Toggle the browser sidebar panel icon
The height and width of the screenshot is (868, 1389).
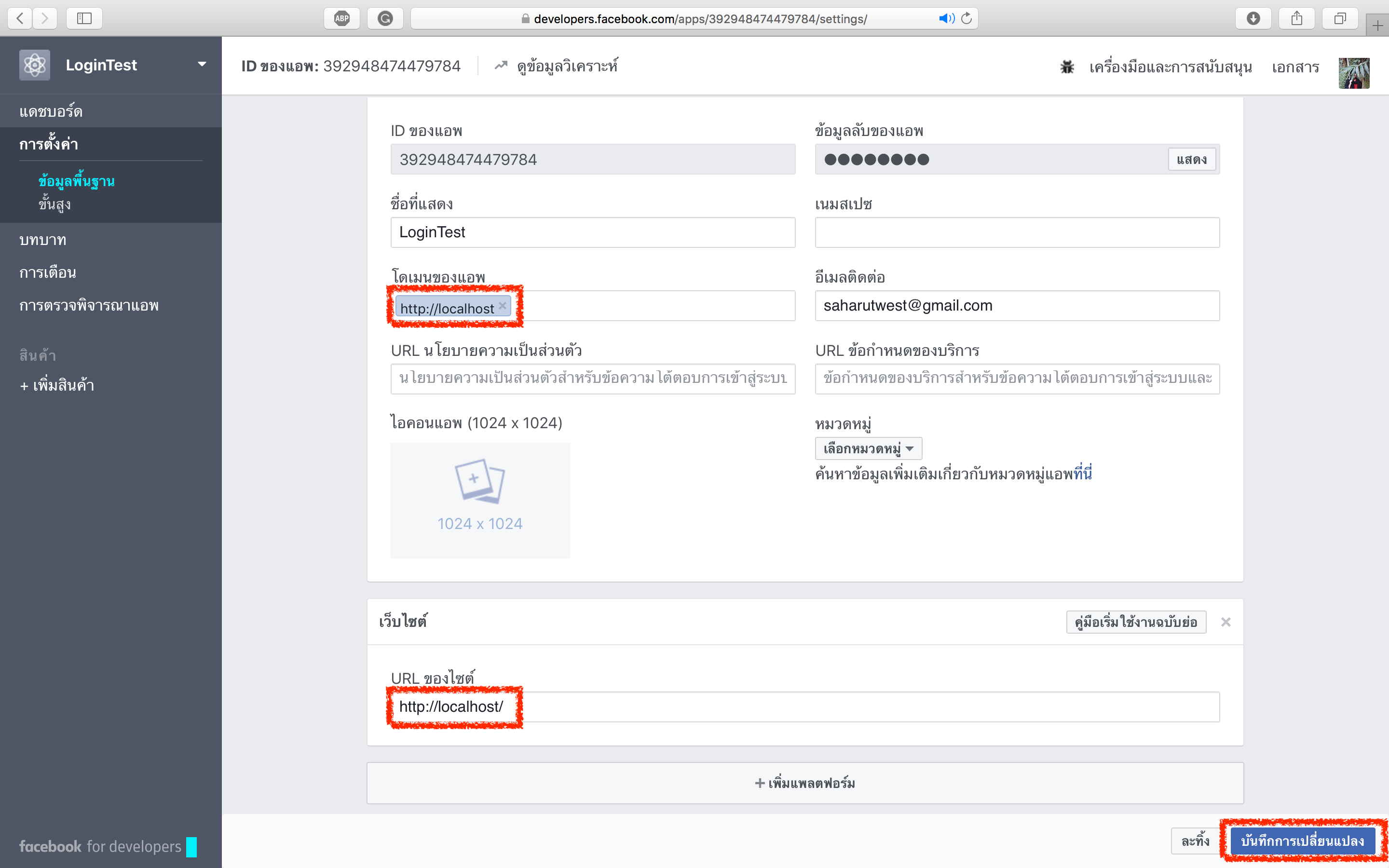84,18
